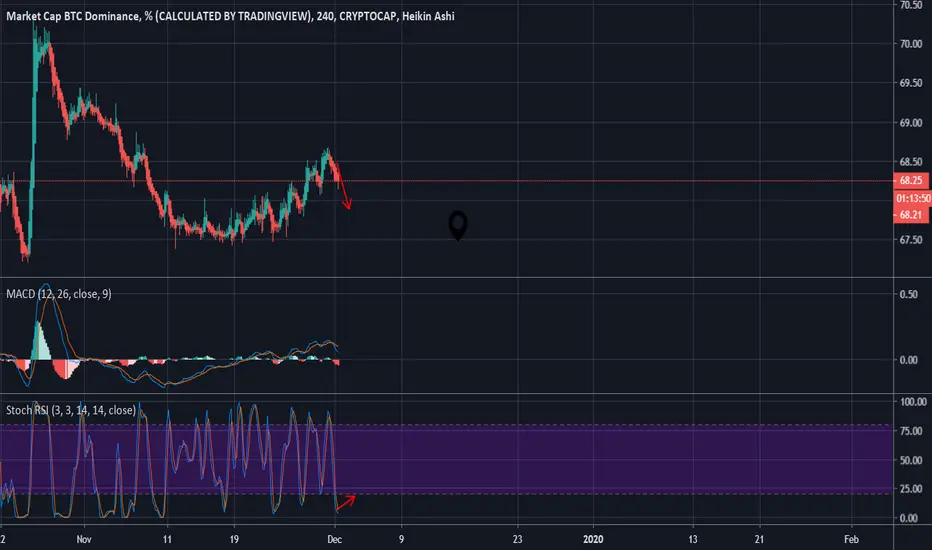The height and width of the screenshot is (550, 932).
Task: Click the 9 date label on time axis
Action: [x=401, y=539]
